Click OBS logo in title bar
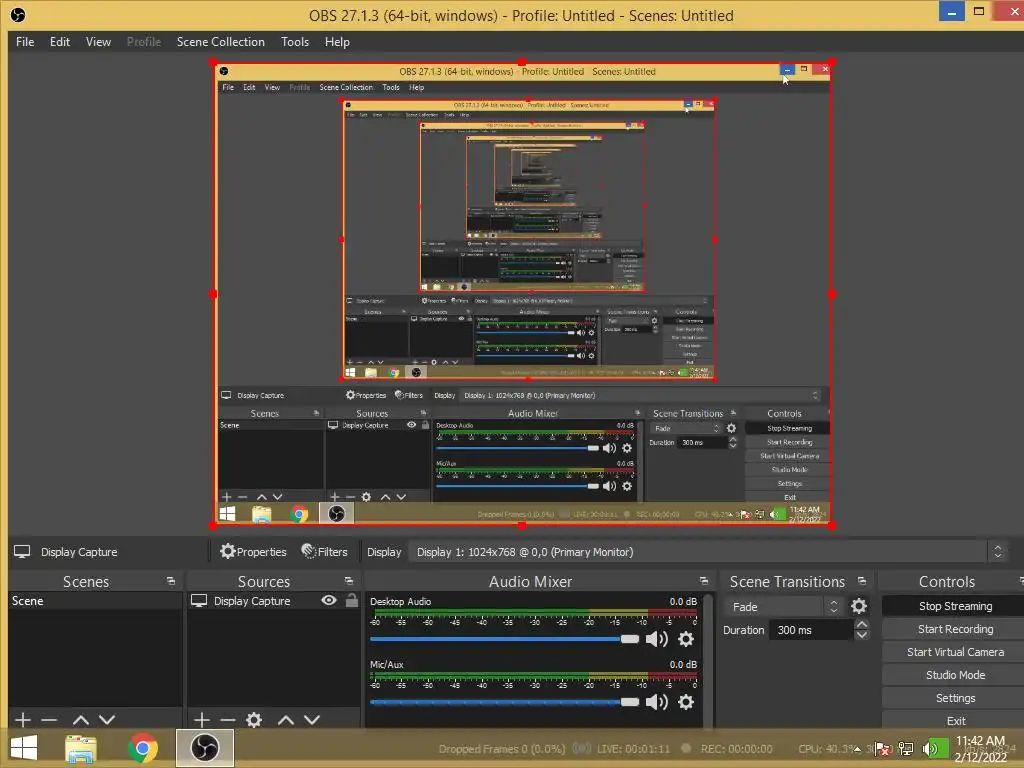 pyautogui.click(x=18, y=15)
